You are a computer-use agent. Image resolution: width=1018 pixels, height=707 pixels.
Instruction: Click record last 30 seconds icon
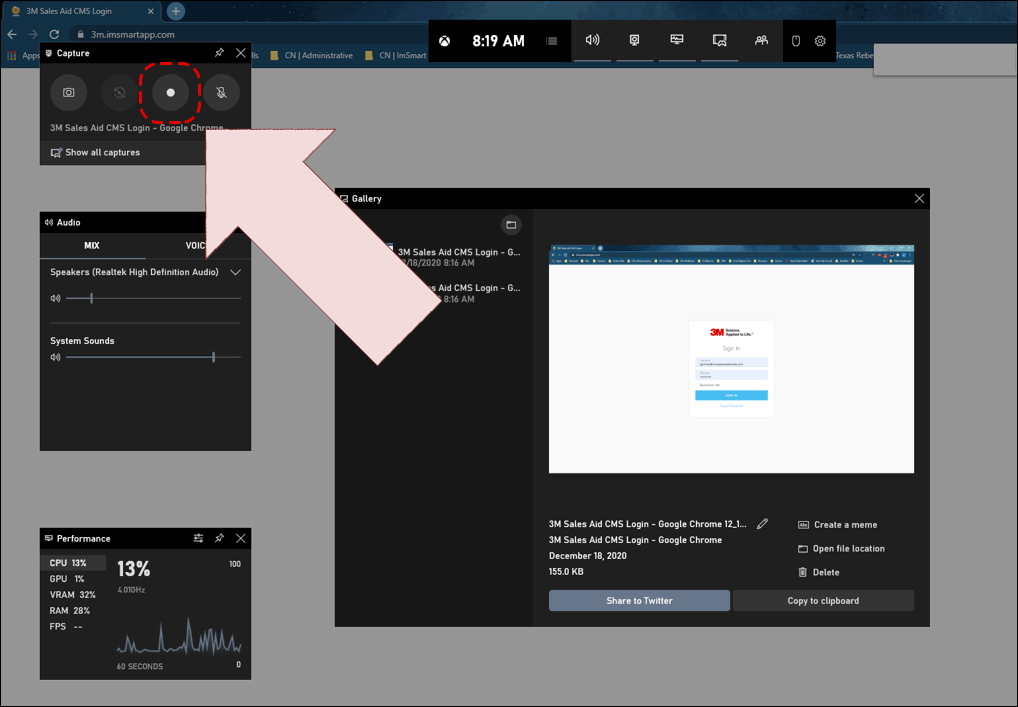pos(119,92)
